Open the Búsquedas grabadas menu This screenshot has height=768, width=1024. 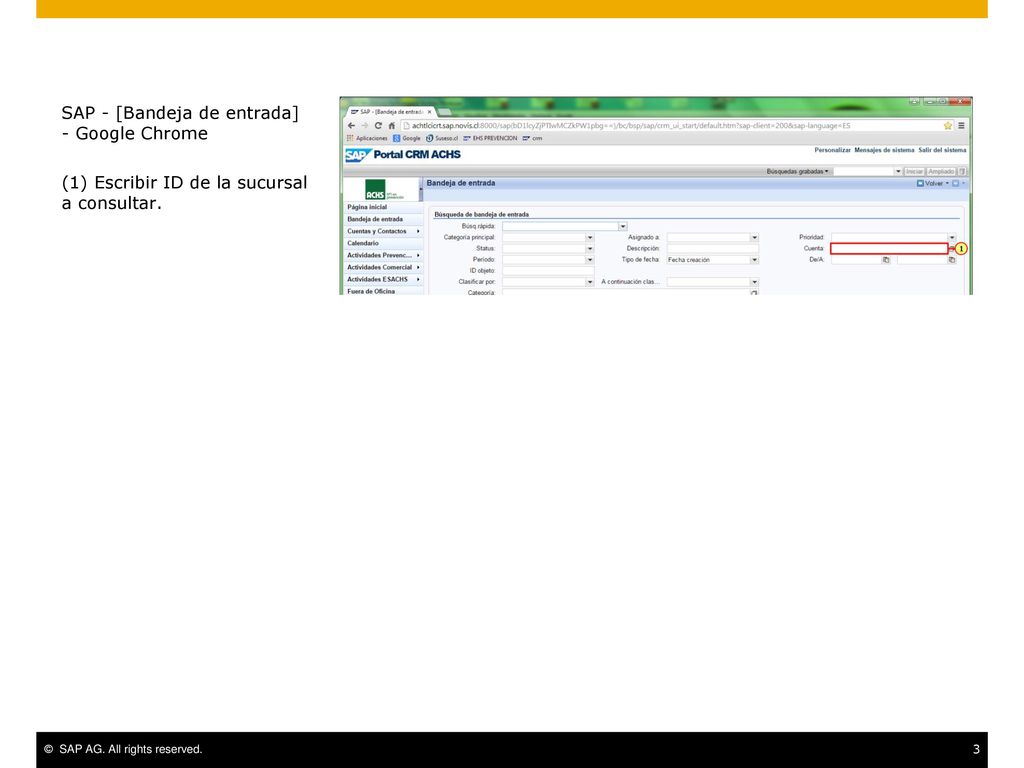pos(797,171)
